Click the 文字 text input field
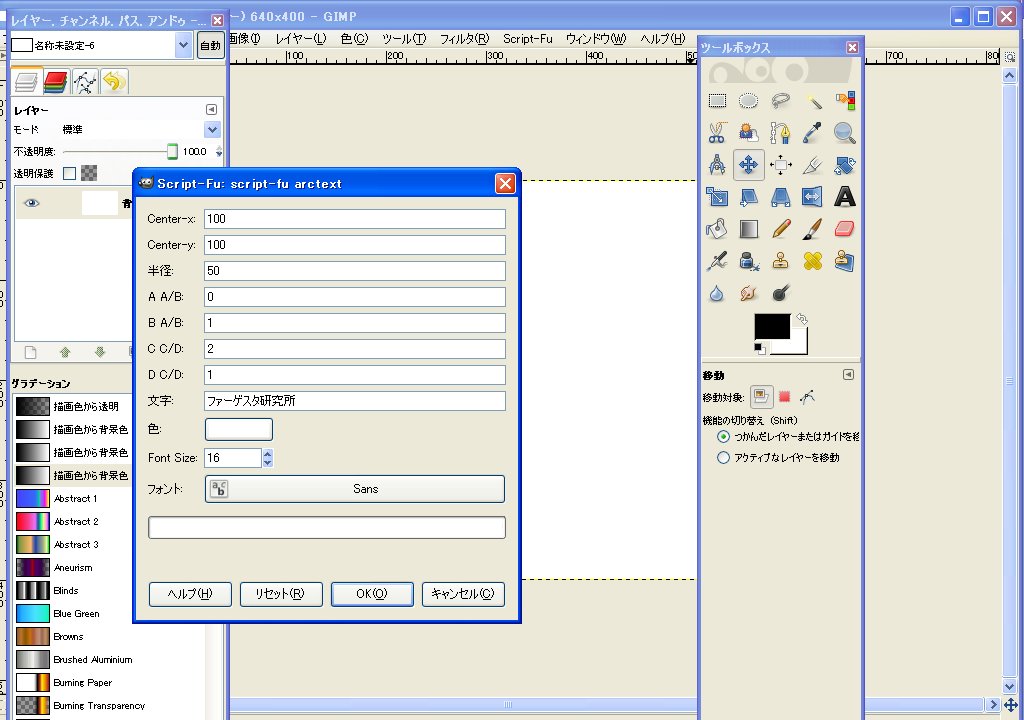The image size is (1024, 720). point(355,401)
